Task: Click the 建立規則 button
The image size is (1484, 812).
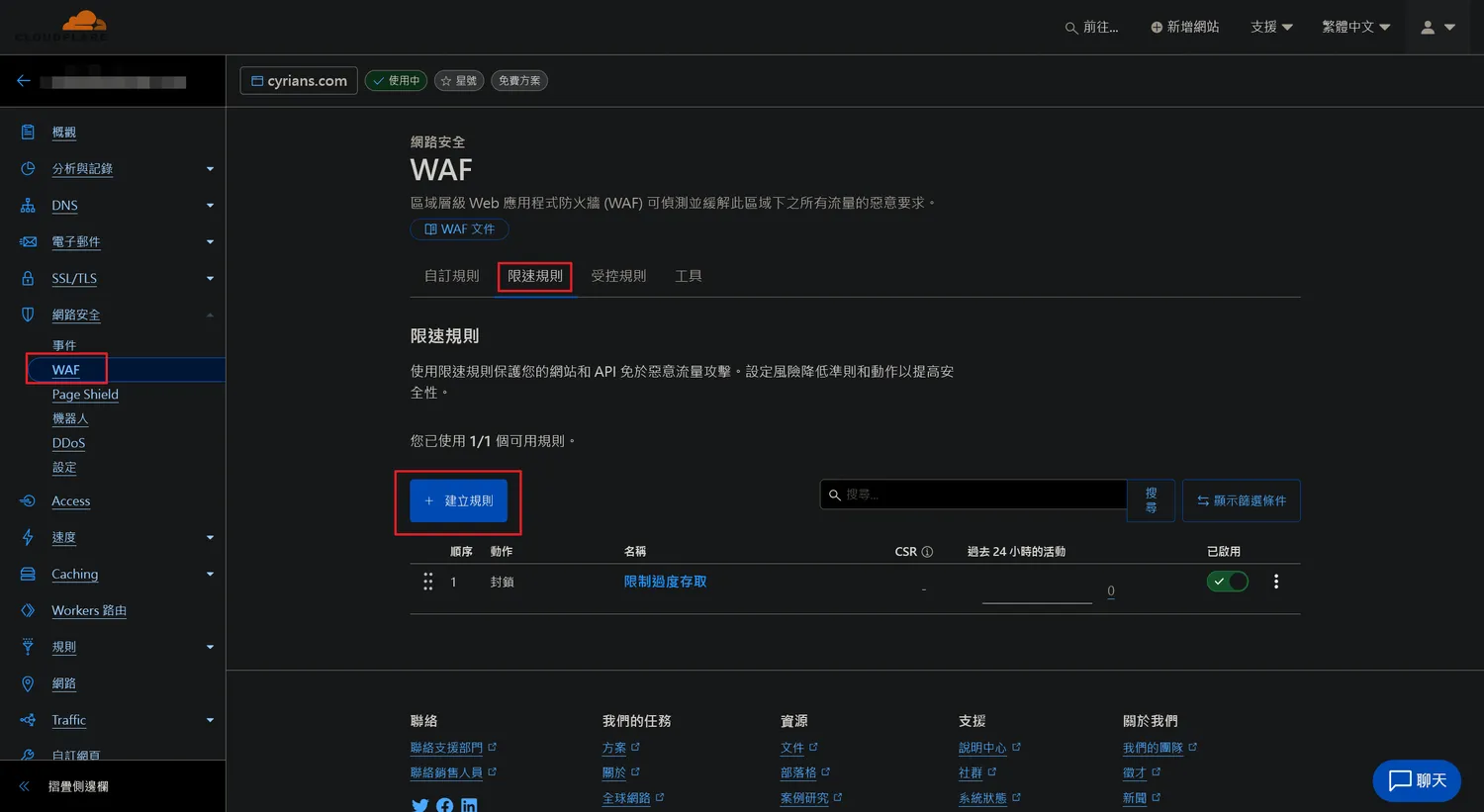Action: pos(458,501)
